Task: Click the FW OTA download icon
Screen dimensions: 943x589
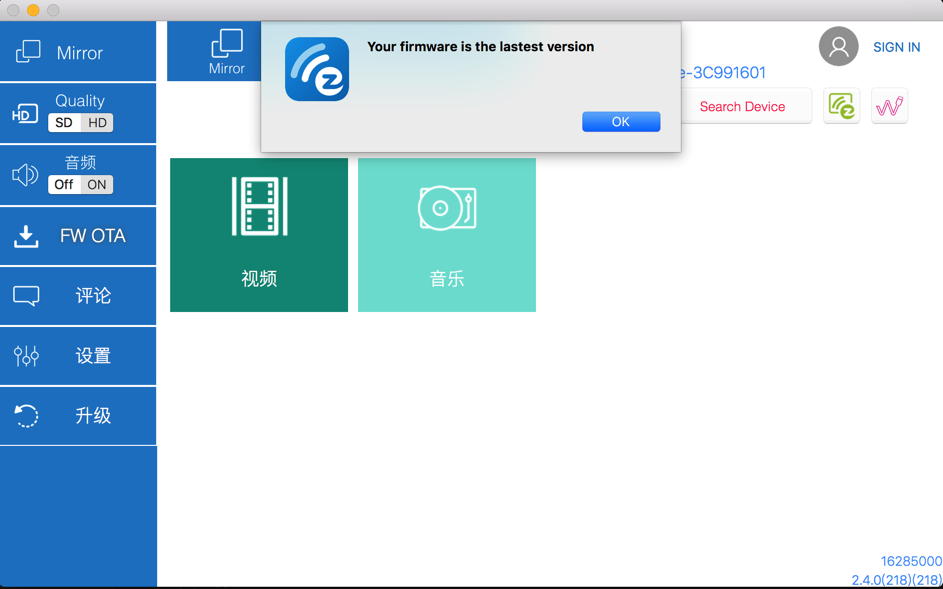Action: coord(26,236)
